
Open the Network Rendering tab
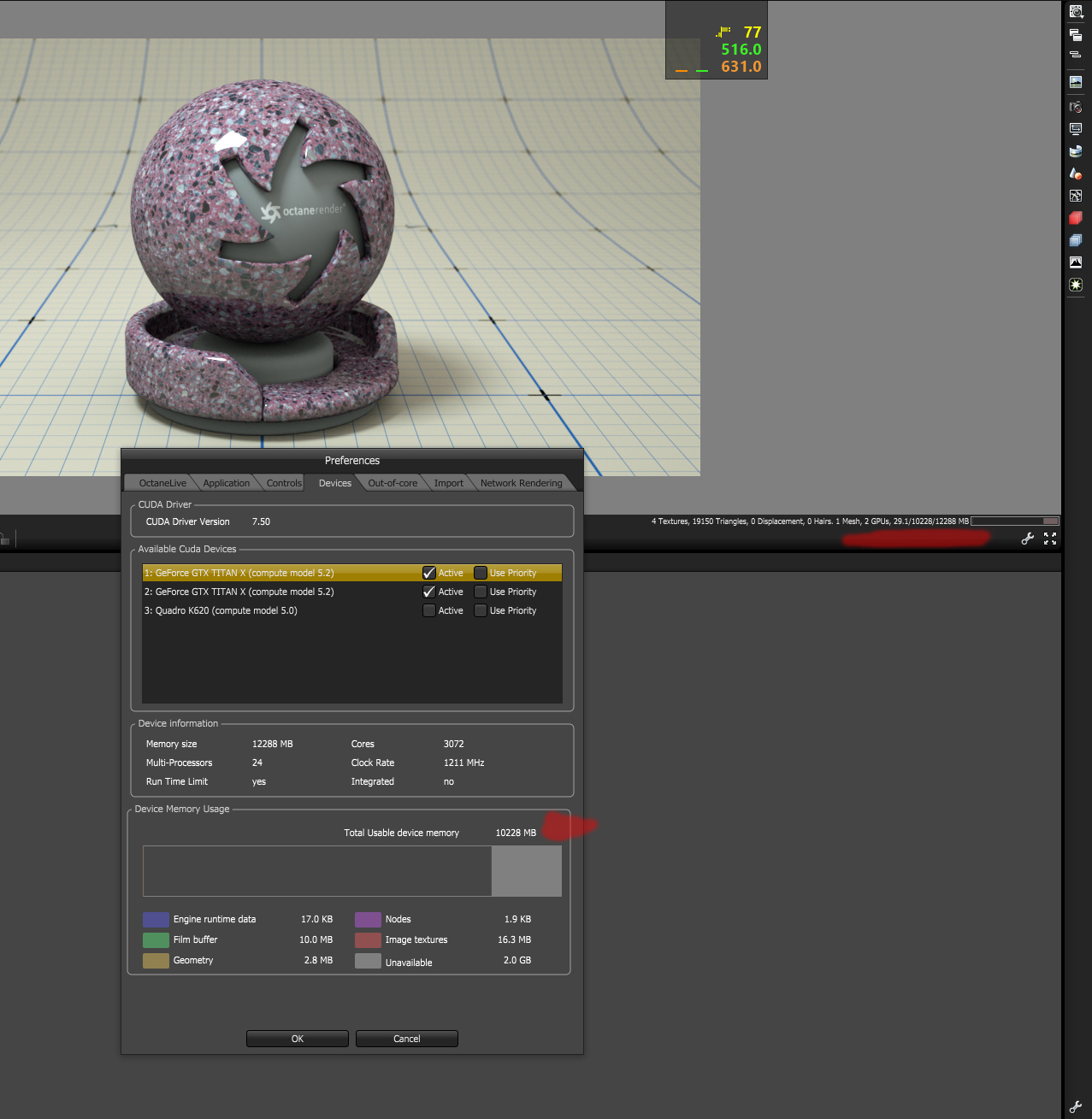click(522, 483)
